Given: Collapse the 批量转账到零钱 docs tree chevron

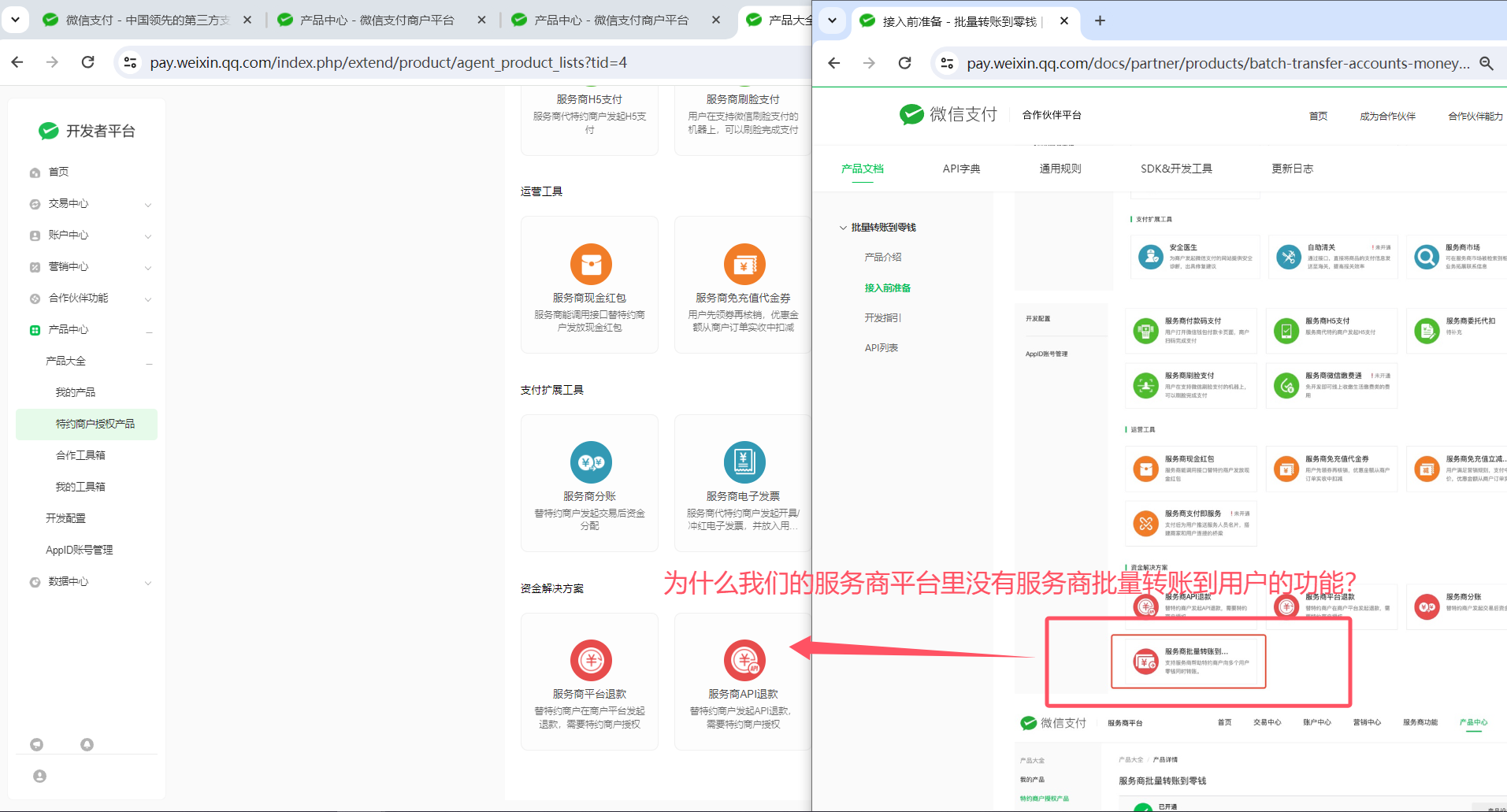Looking at the screenshot, I should pos(843,228).
